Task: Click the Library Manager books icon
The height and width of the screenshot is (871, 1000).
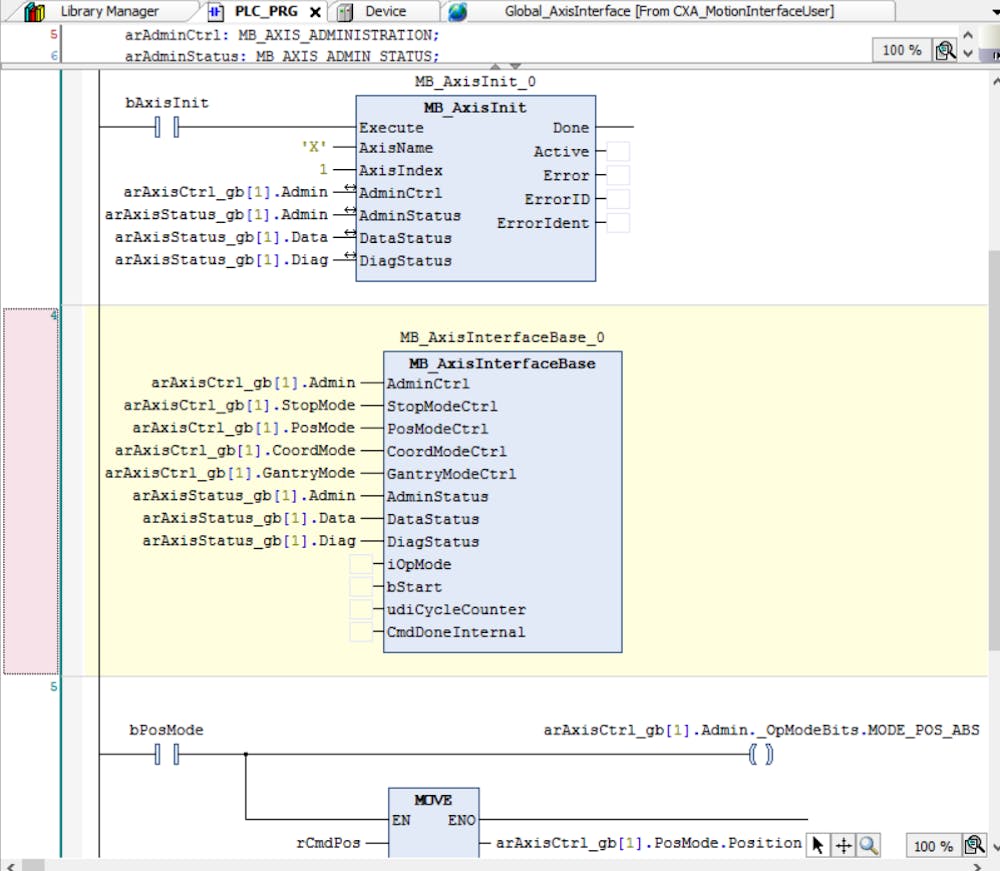Action: (36, 11)
